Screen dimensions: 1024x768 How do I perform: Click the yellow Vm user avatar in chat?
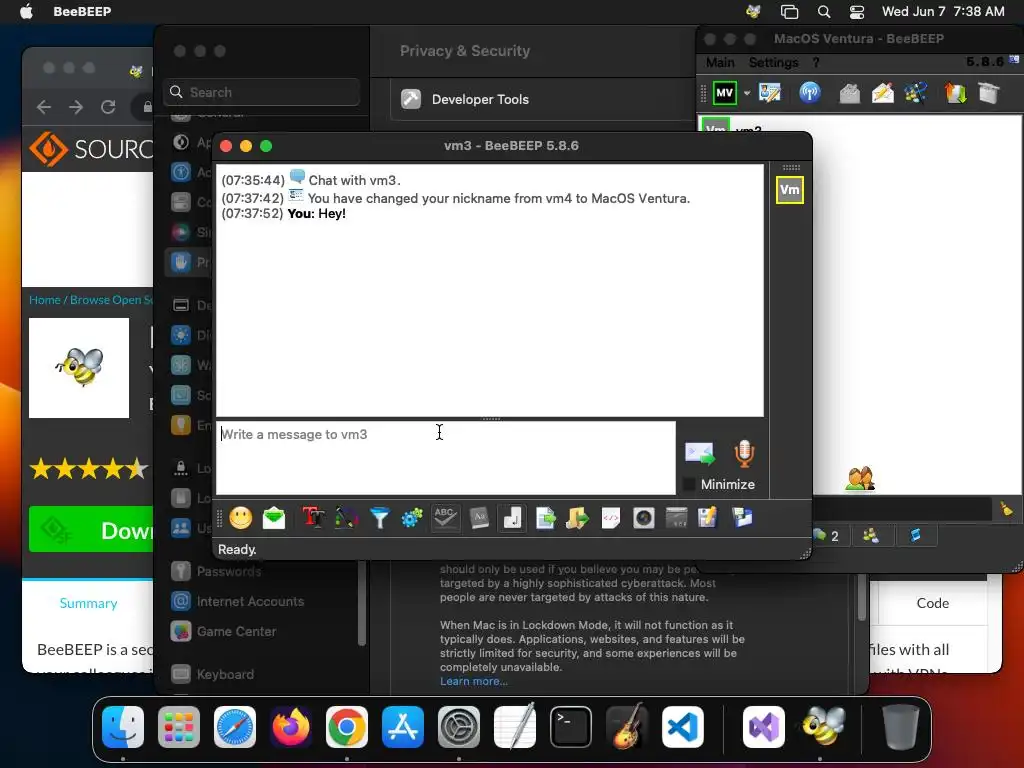tap(790, 190)
